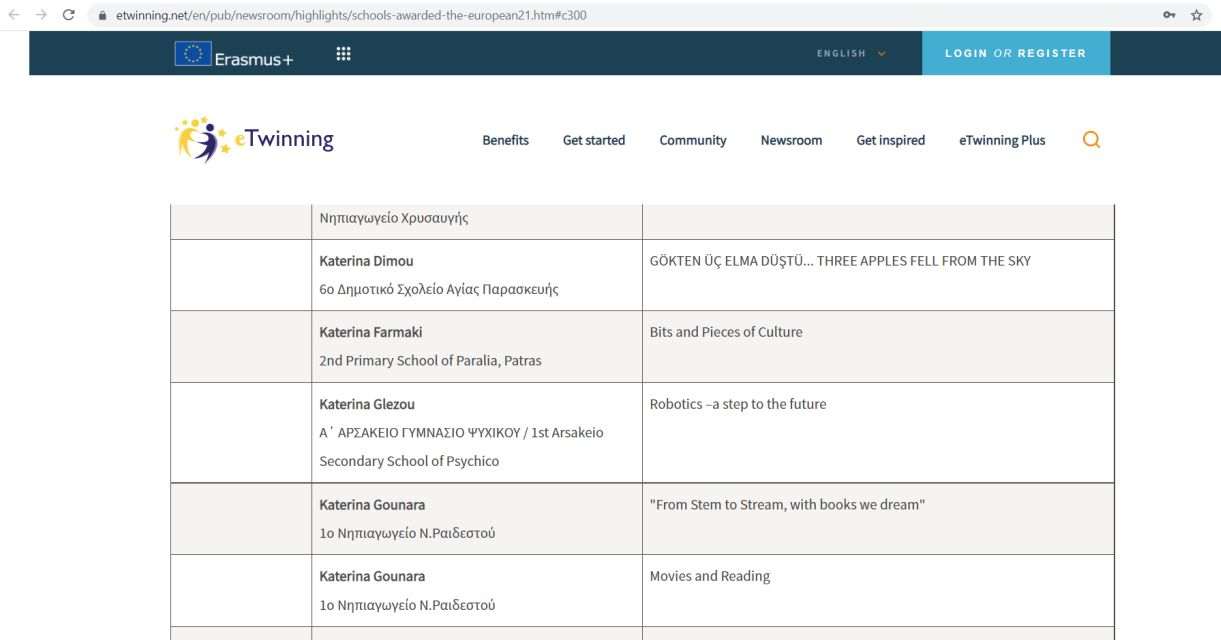1221x640 pixels.
Task: Click the name Katerina Dimou
Action: pos(365,261)
